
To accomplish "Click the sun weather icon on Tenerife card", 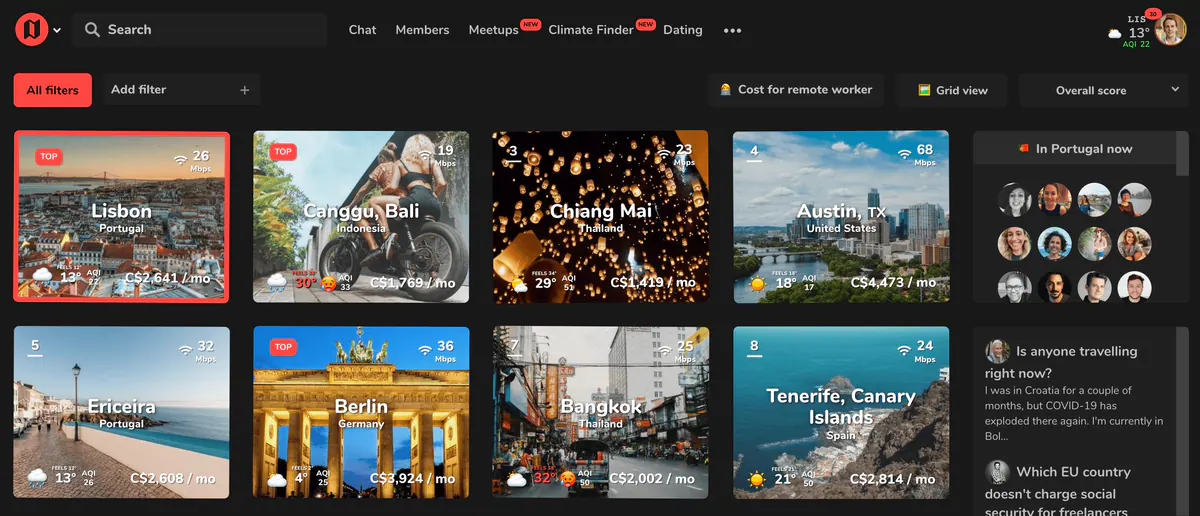I will [x=759, y=480].
